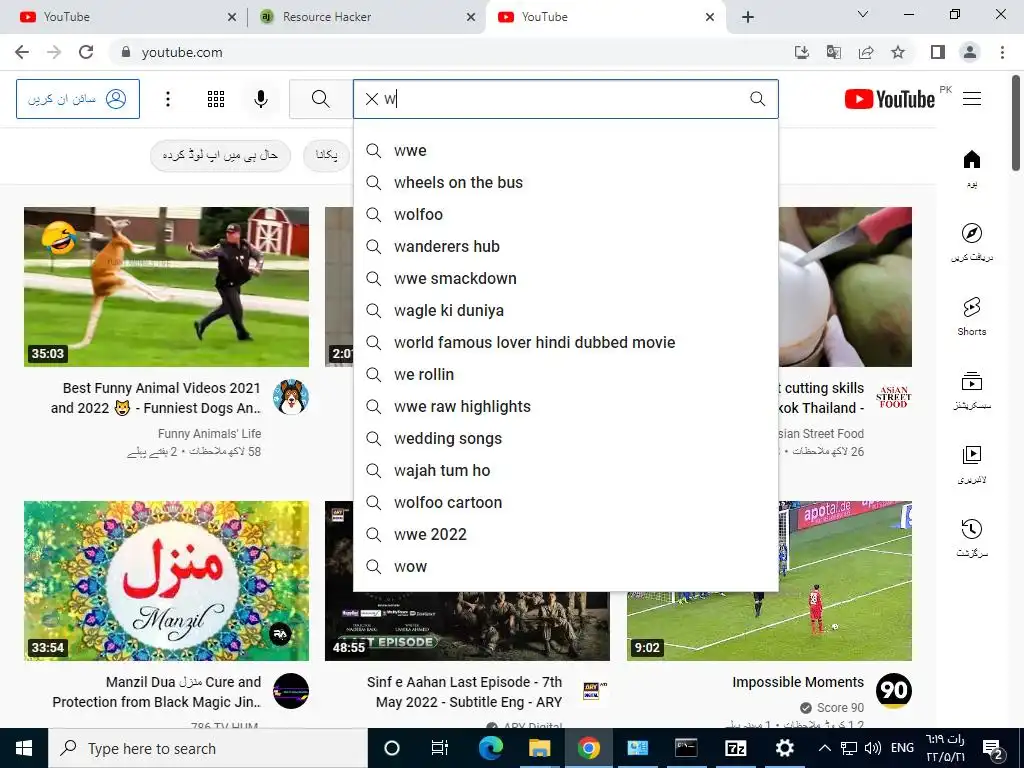Toggle the Chrome side panel icon
This screenshot has width=1024, height=768.
click(938, 52)
